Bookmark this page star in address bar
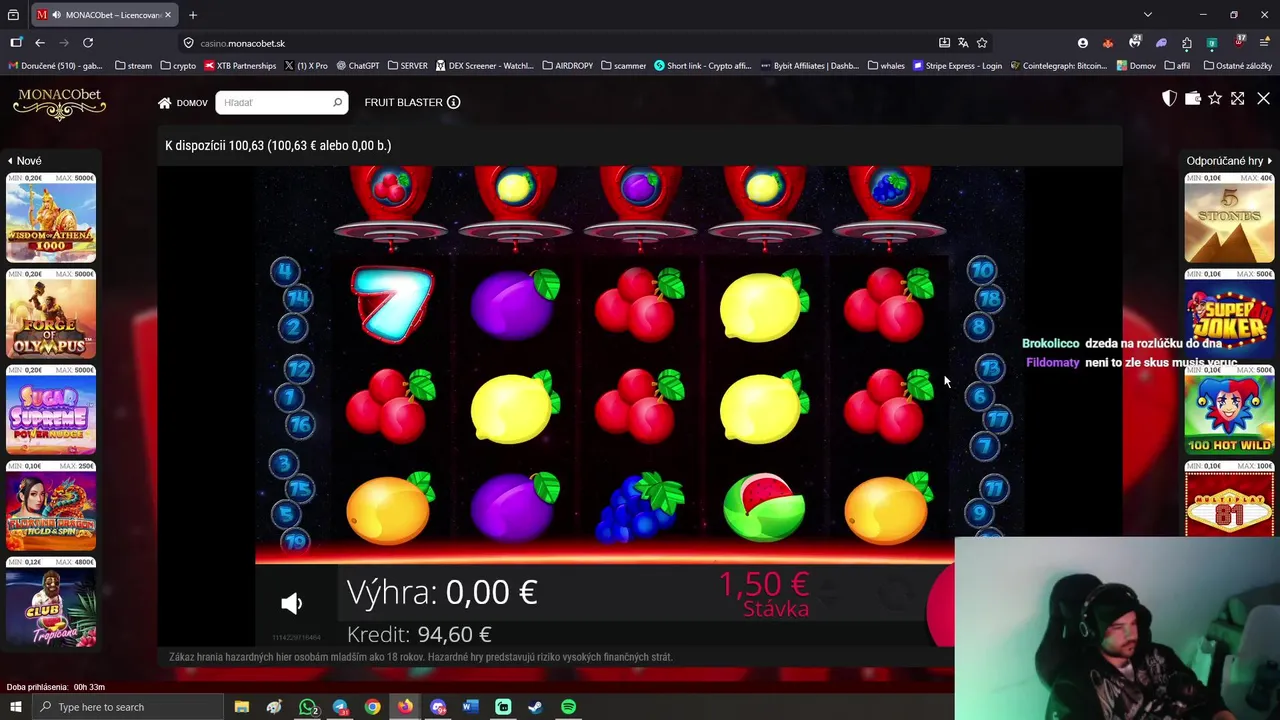The height and width of the screenshot is (720, 1280). click(x=982, y=43)
